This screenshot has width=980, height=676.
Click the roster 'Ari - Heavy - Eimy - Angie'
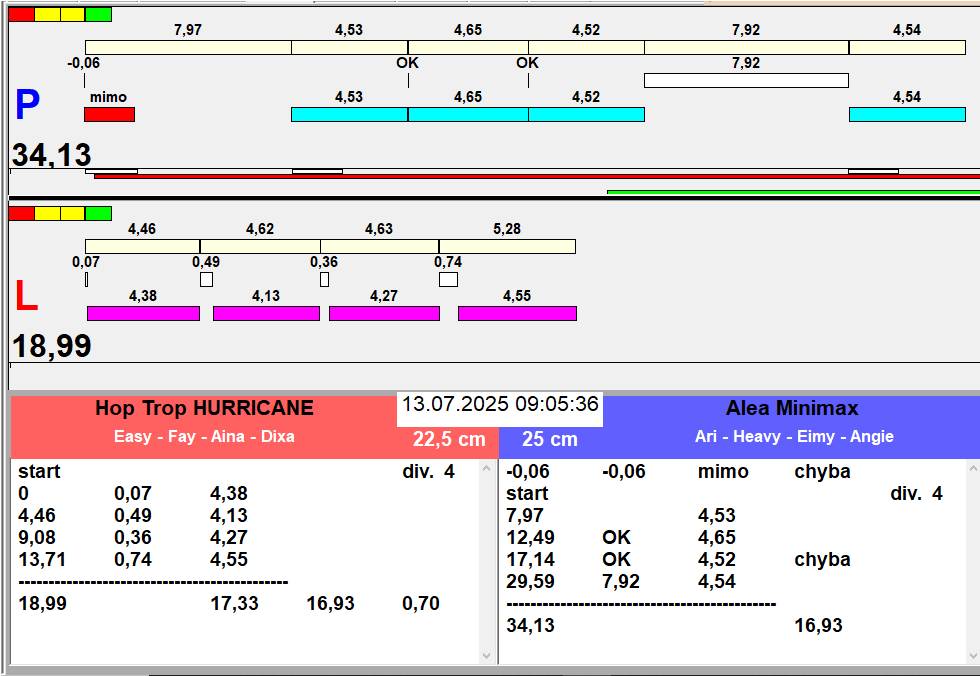794,436
